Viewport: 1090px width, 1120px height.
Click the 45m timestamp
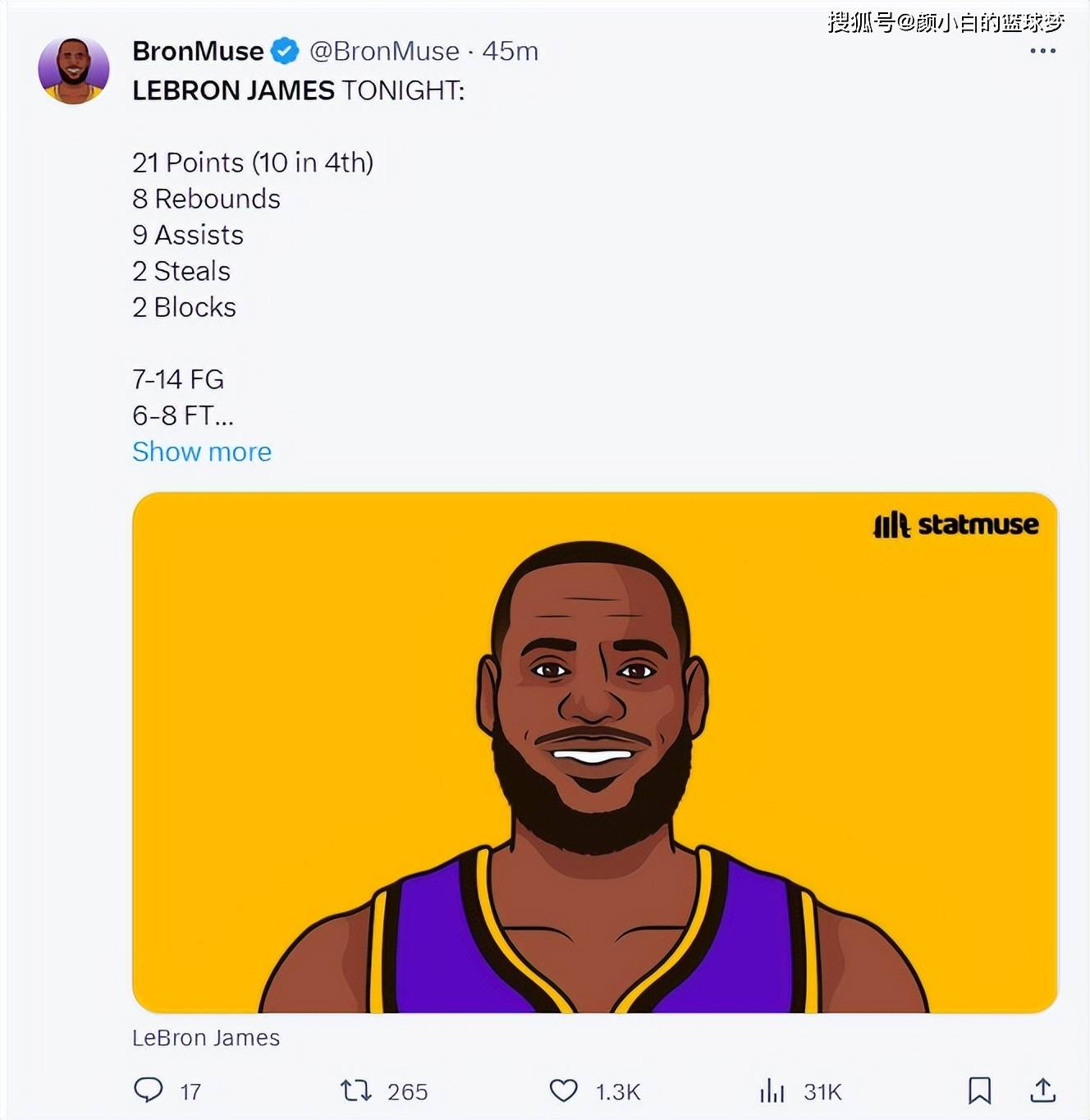(x=511, y=51)
